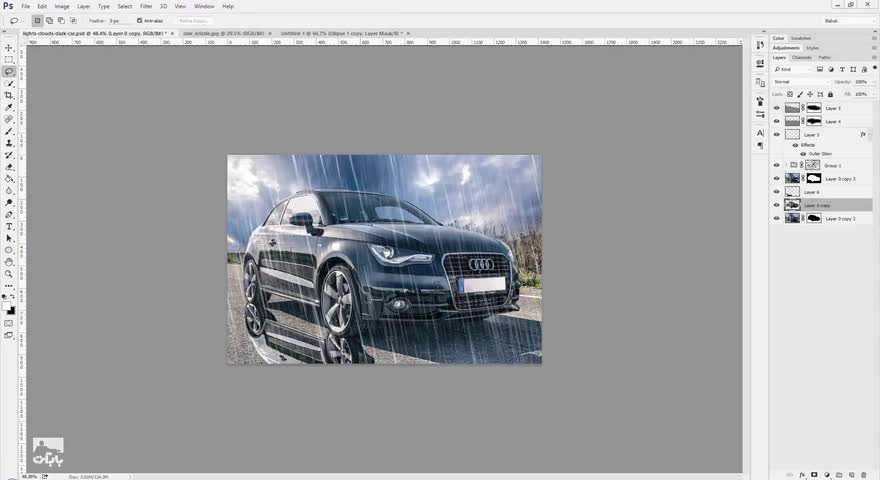Open the layer filter Kind dropdown

click(792, 69)
